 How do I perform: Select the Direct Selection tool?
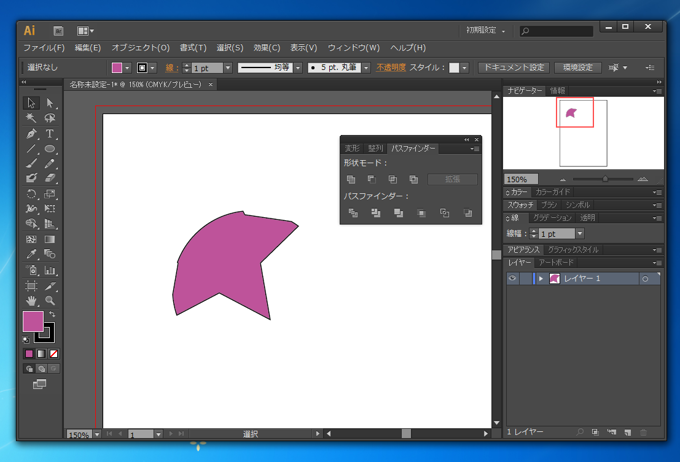click(50, 103)
